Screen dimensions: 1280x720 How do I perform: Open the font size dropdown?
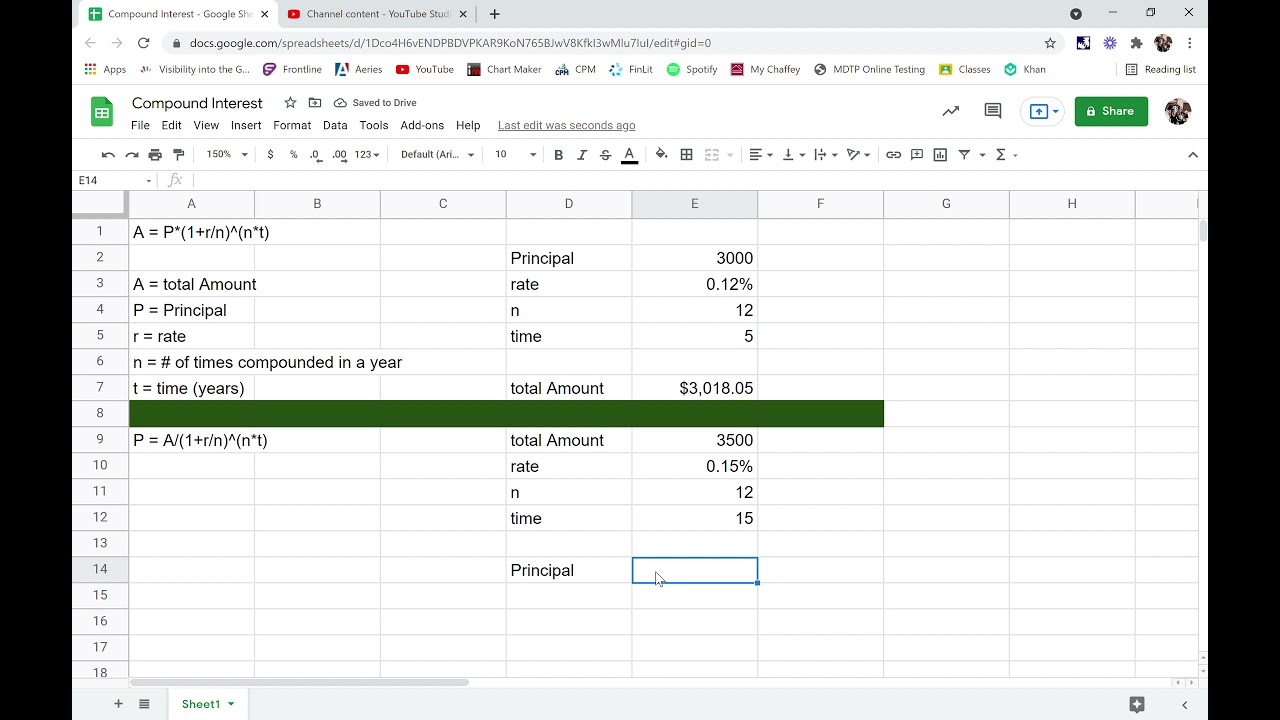coord(516,154)
